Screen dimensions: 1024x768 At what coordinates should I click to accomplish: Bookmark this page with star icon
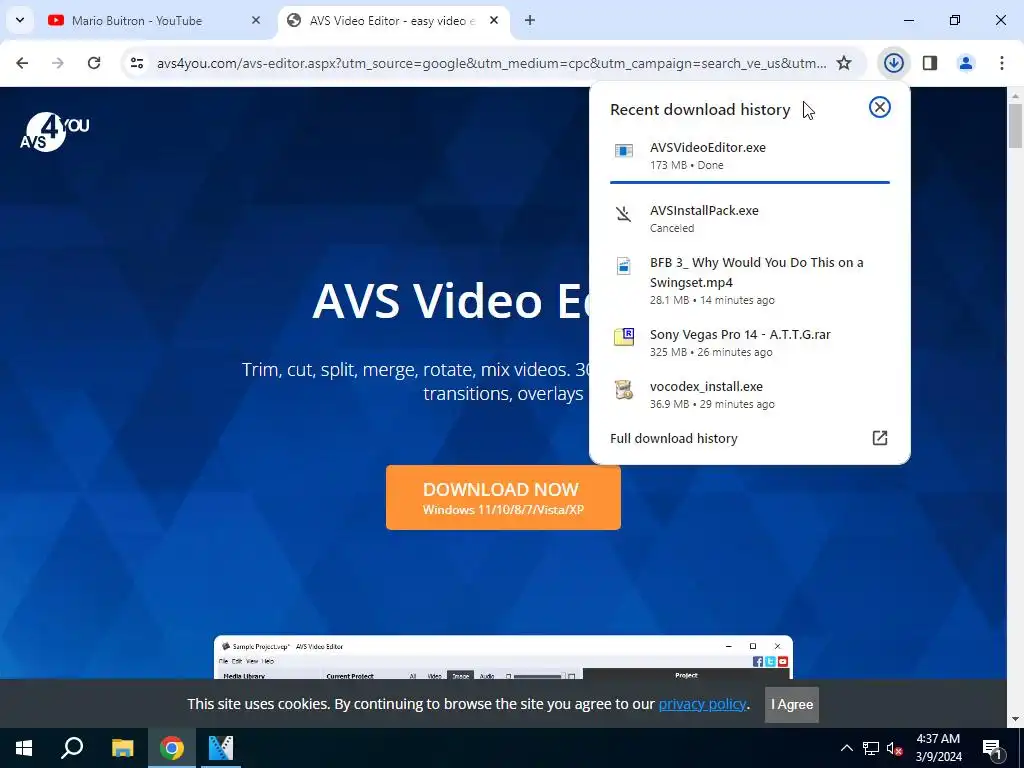[844, 63]
